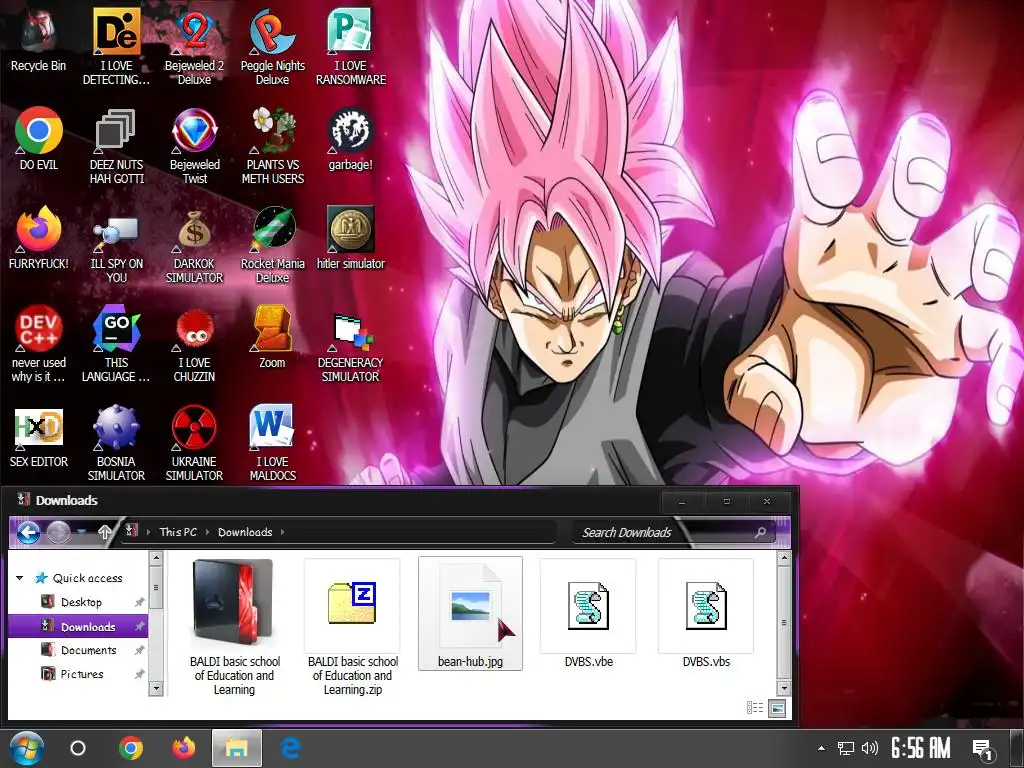Click This PC in the address bar

click(178, 532)
